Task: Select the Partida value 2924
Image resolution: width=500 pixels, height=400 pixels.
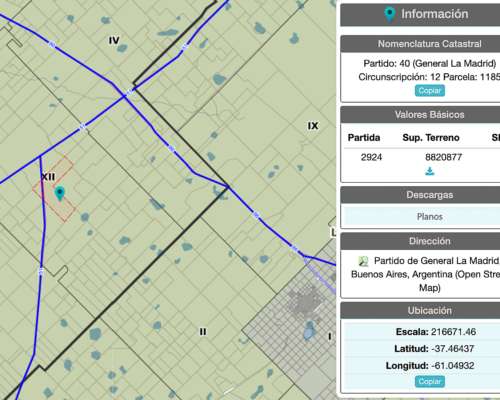Action: [371, 157]
